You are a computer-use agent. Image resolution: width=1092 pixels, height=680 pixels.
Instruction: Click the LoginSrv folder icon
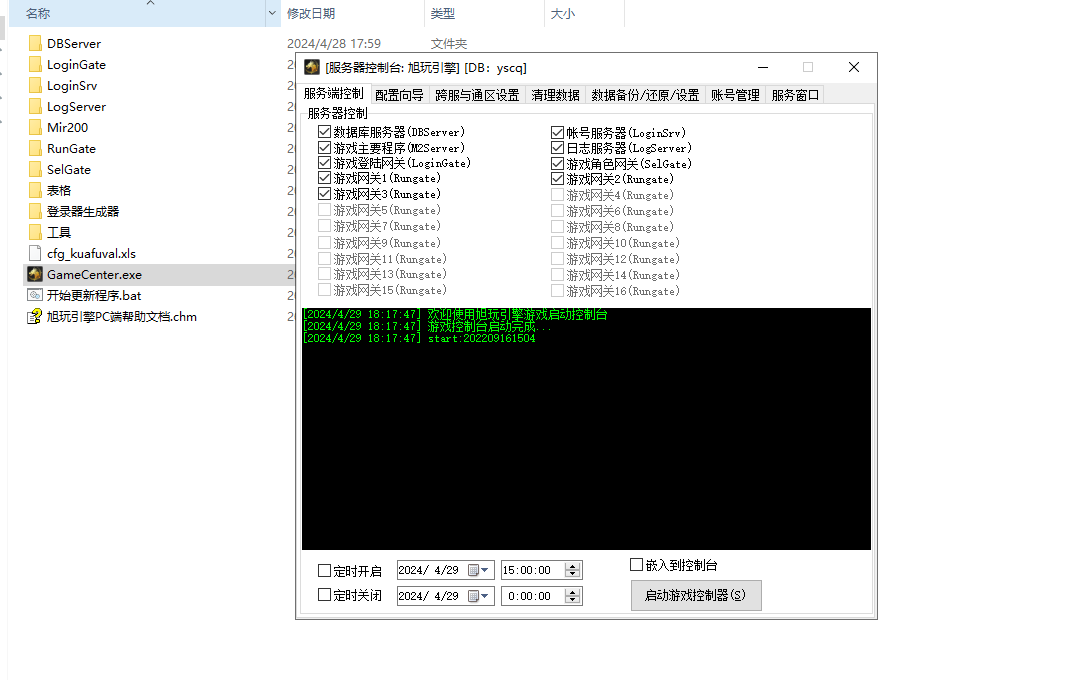[x=35, y=86]
